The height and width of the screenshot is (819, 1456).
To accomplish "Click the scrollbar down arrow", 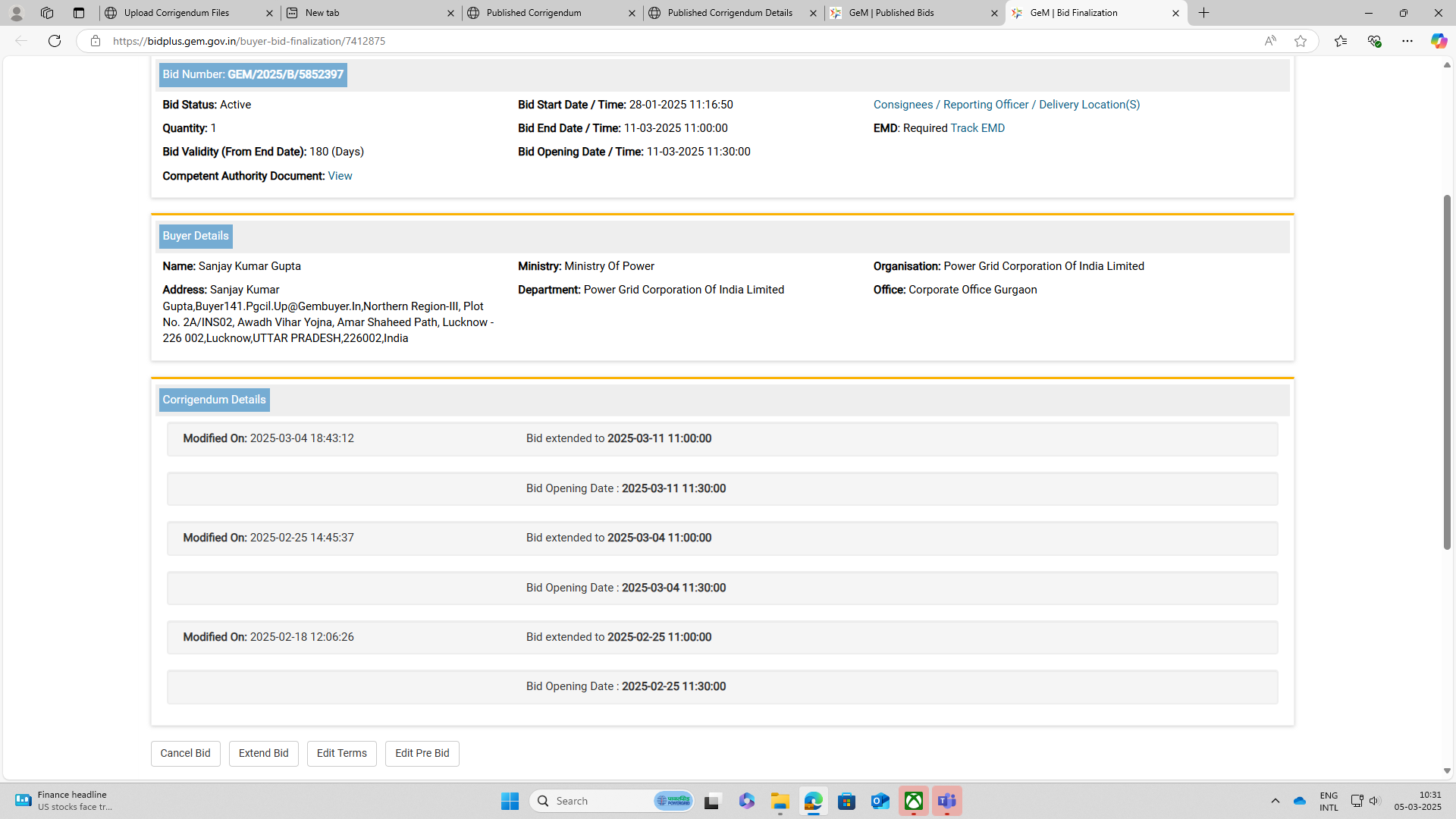I will click(x=1447, y=770).
